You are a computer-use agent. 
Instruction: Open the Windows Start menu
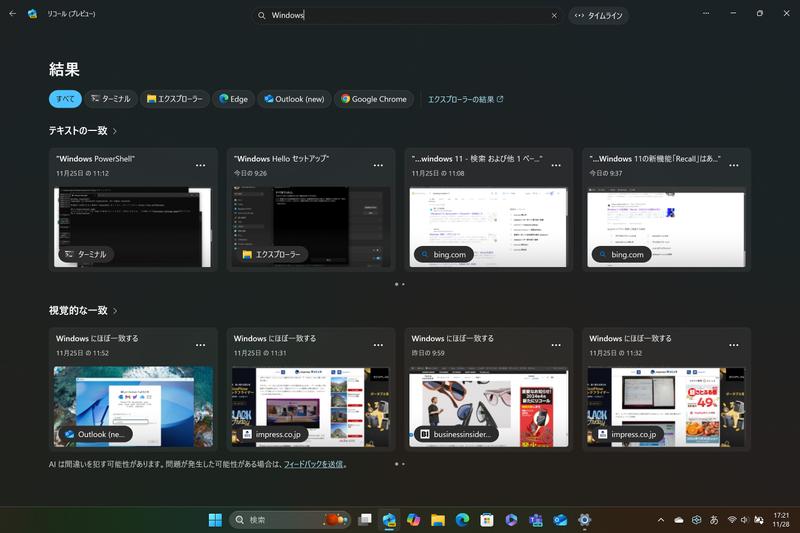tap(215, 520)
